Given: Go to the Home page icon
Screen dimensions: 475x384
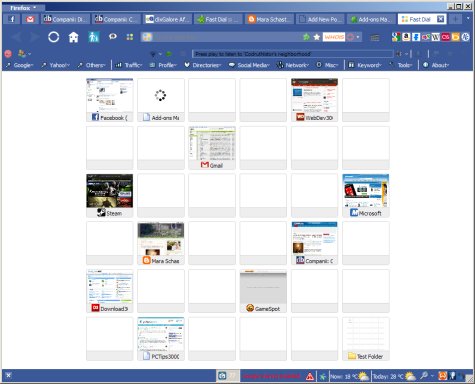Looking at the screenshot, I should (73, 37).
